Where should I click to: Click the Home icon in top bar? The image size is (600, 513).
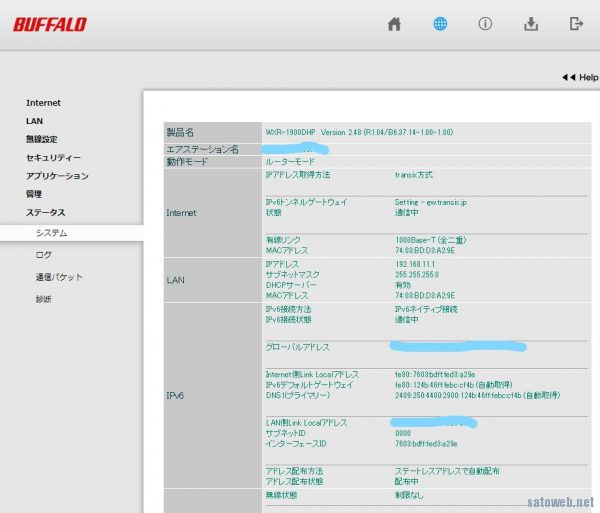[394, 24]
